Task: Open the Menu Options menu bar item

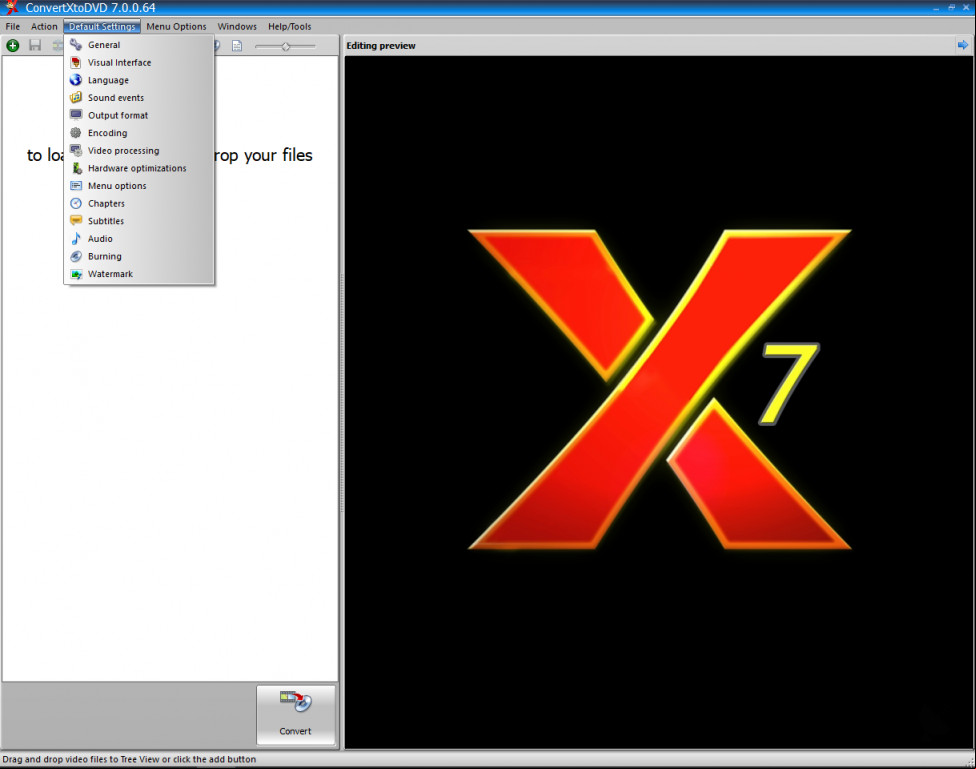Action: (x=176, y=27)
